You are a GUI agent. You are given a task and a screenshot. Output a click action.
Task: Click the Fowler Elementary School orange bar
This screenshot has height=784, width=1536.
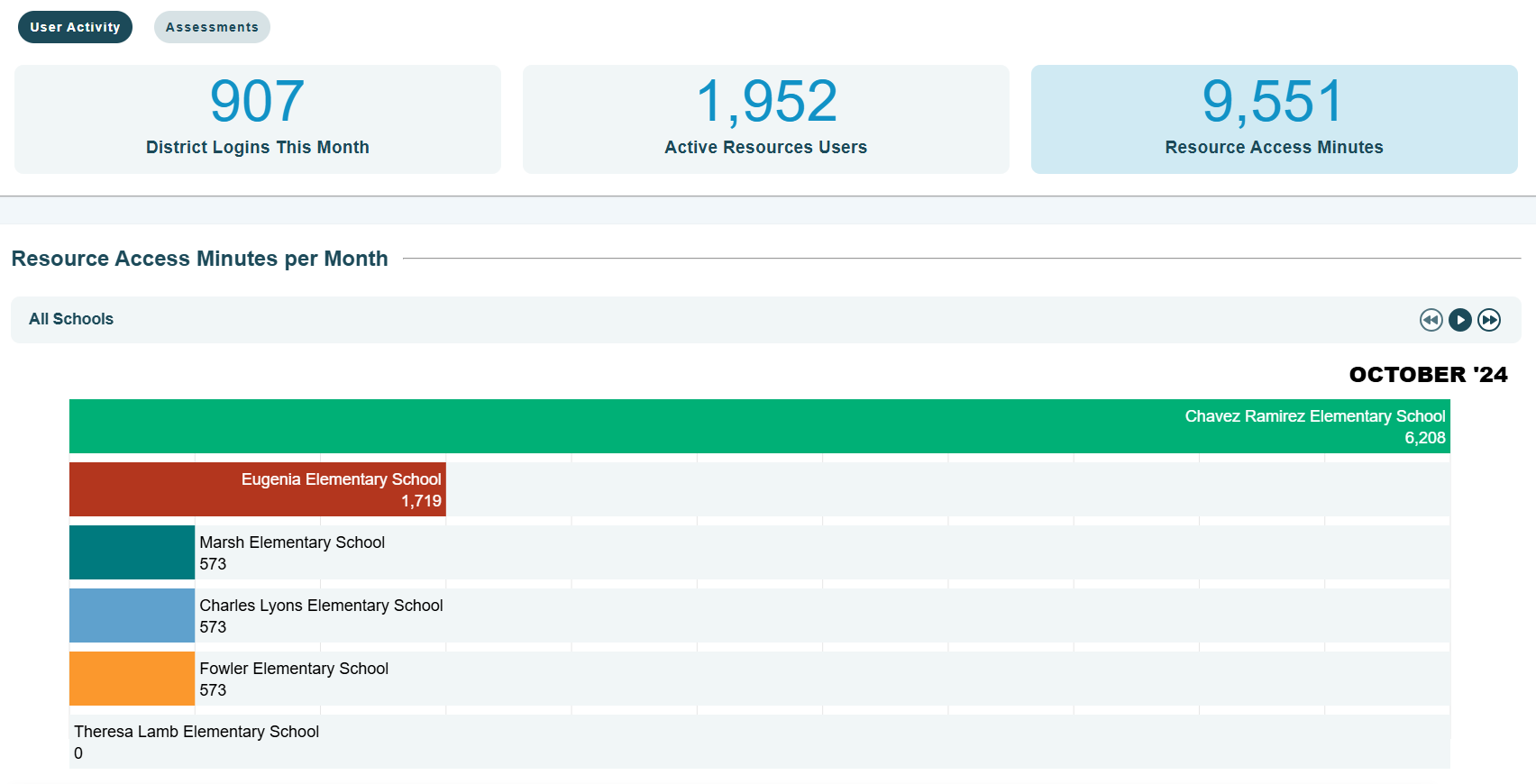point(132,679)
